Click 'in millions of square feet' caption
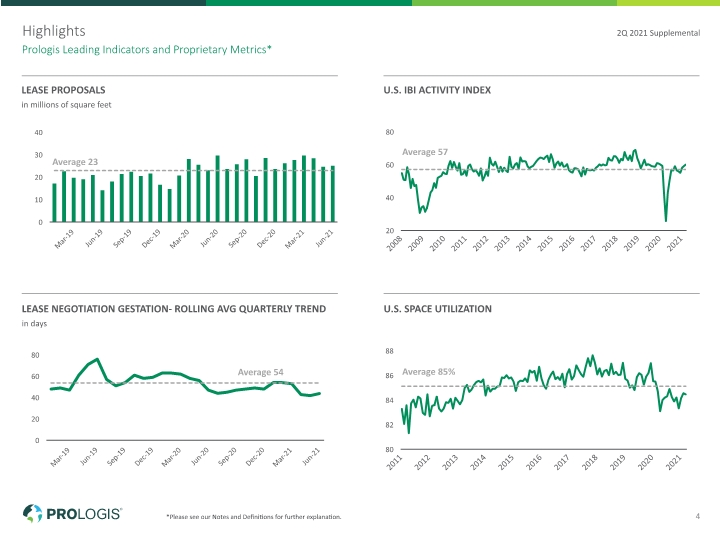The width and height of the screenshot is (720, 540). point(66,105)
